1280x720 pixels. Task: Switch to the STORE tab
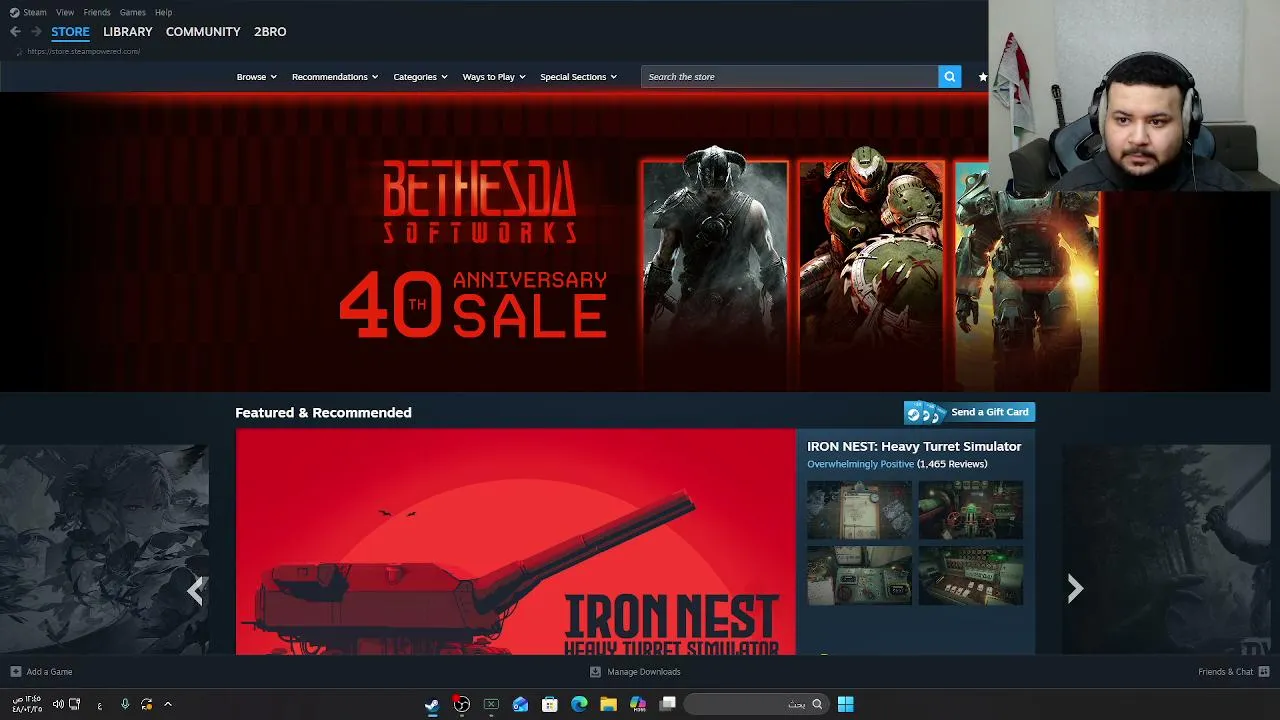coord(70,32)
